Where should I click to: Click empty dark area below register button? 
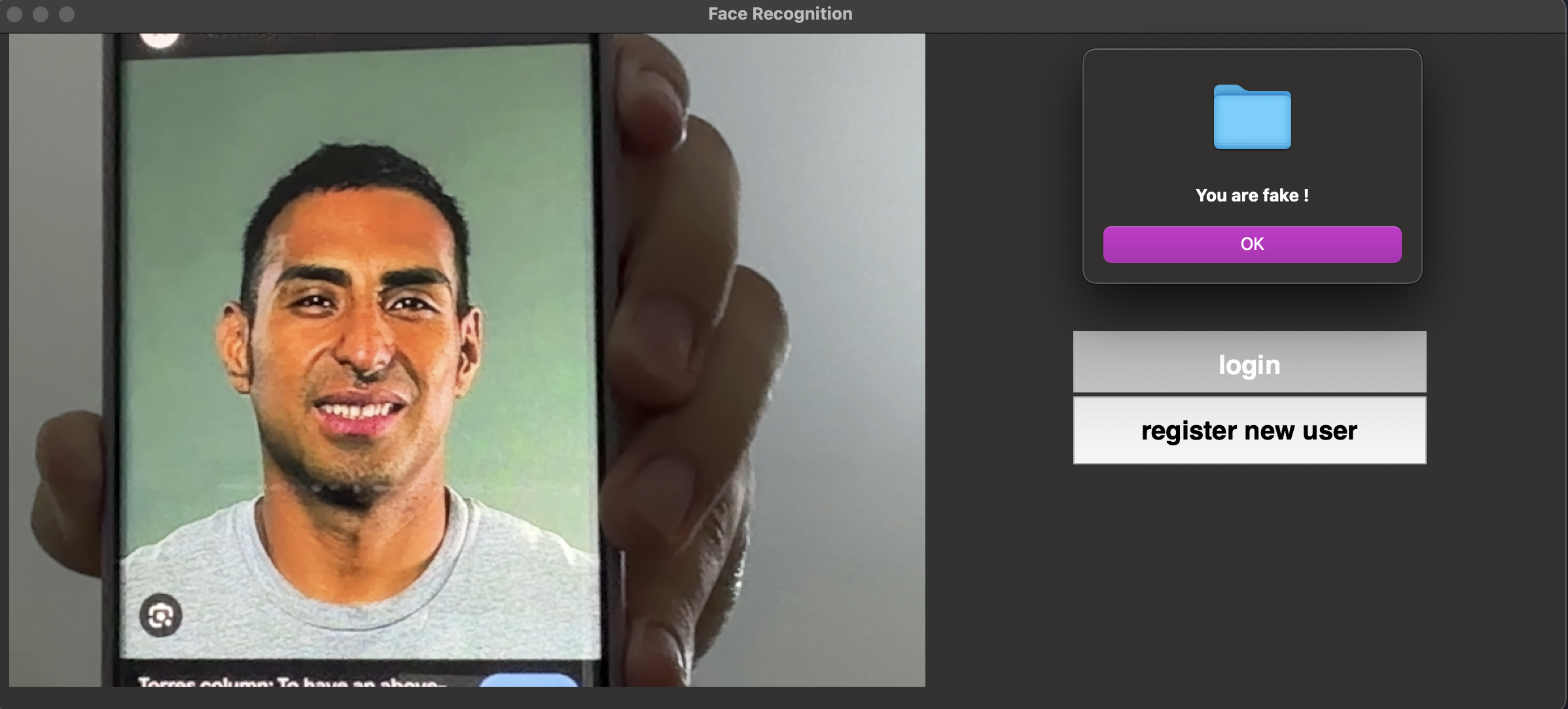pos(1249,576)
